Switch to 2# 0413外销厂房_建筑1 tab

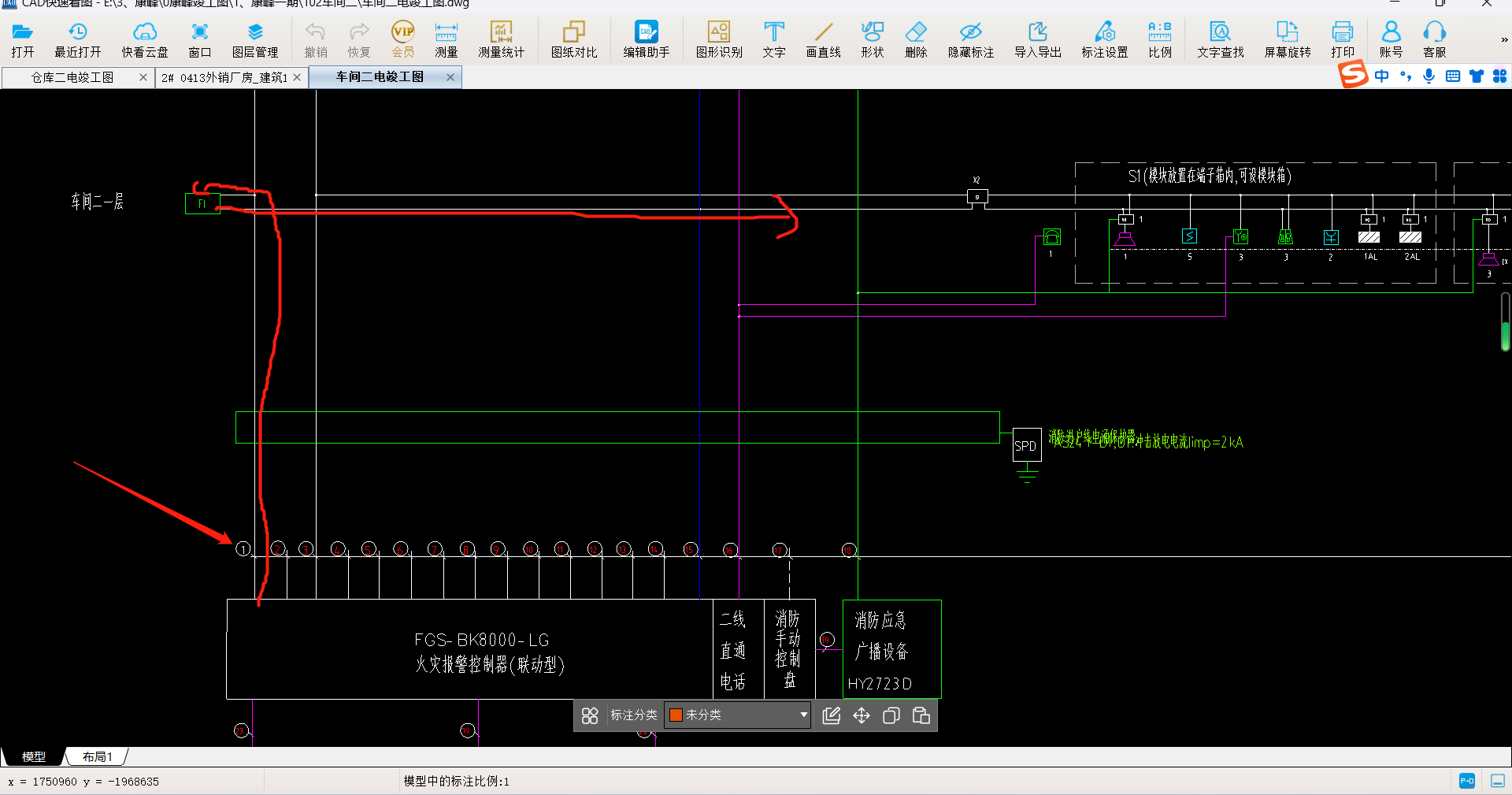pos(224,77)
